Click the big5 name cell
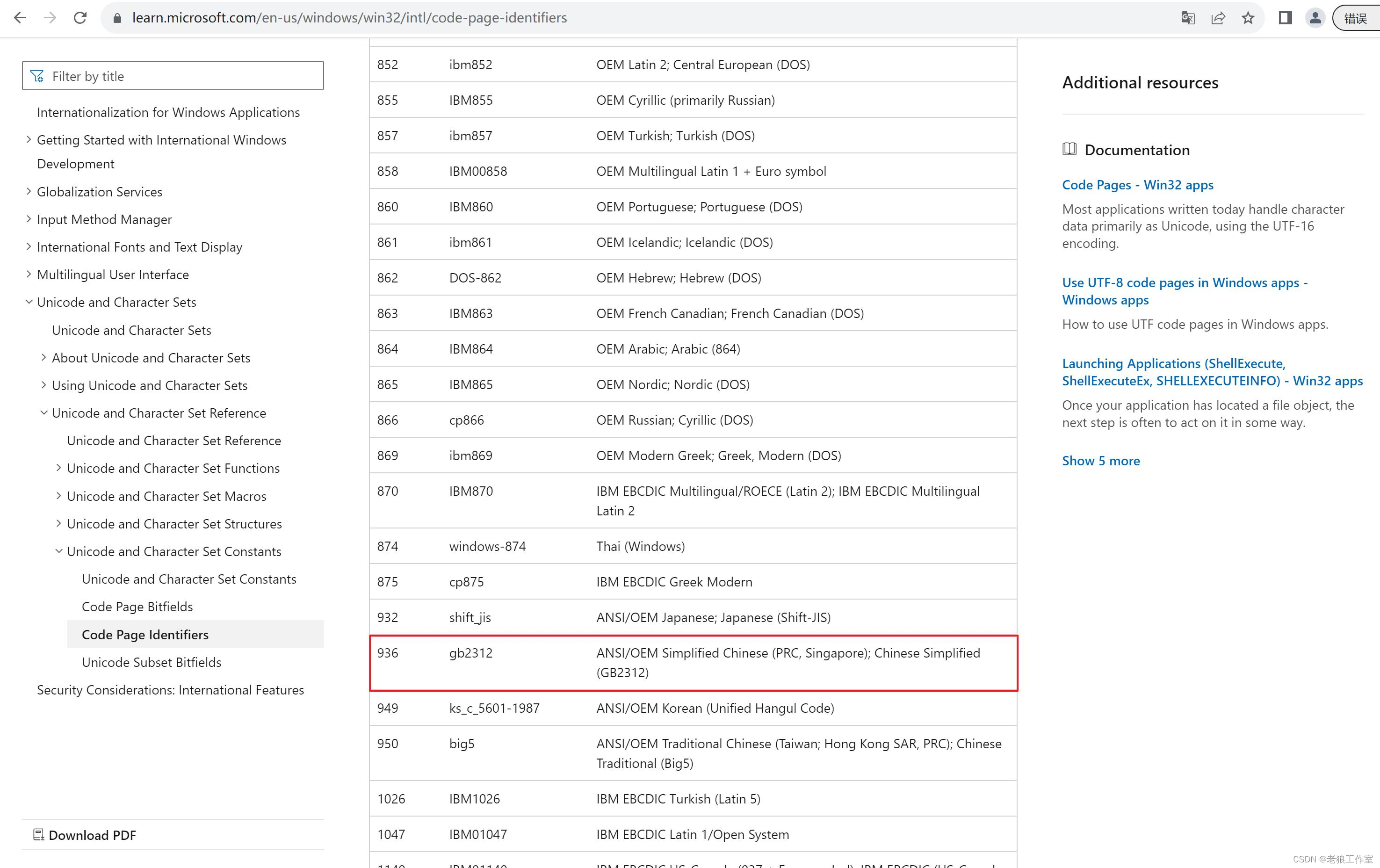 pyautogui.click(x=462, y=744)
